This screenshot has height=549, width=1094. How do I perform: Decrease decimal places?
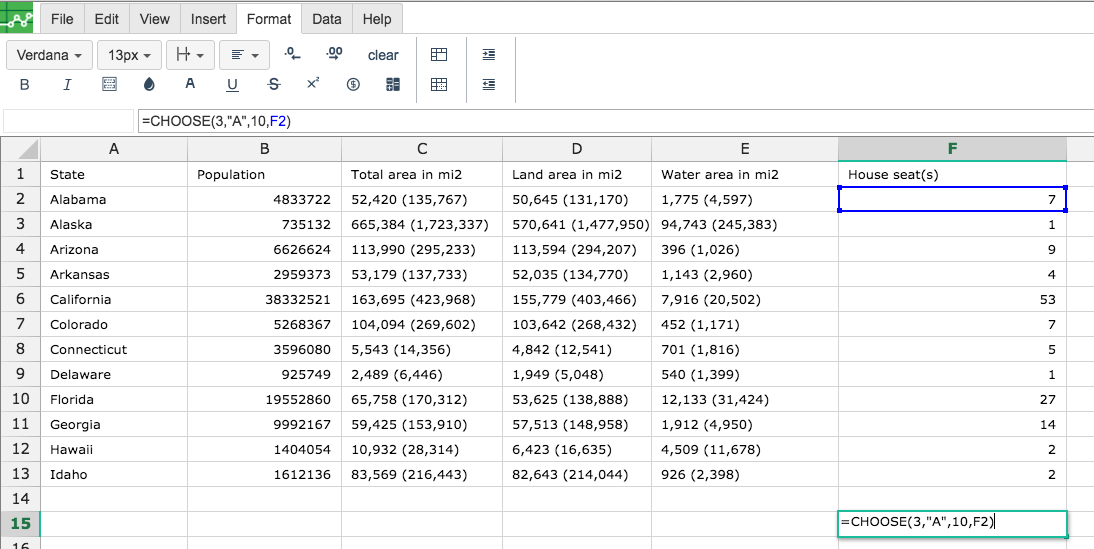(x=293, y=54)
